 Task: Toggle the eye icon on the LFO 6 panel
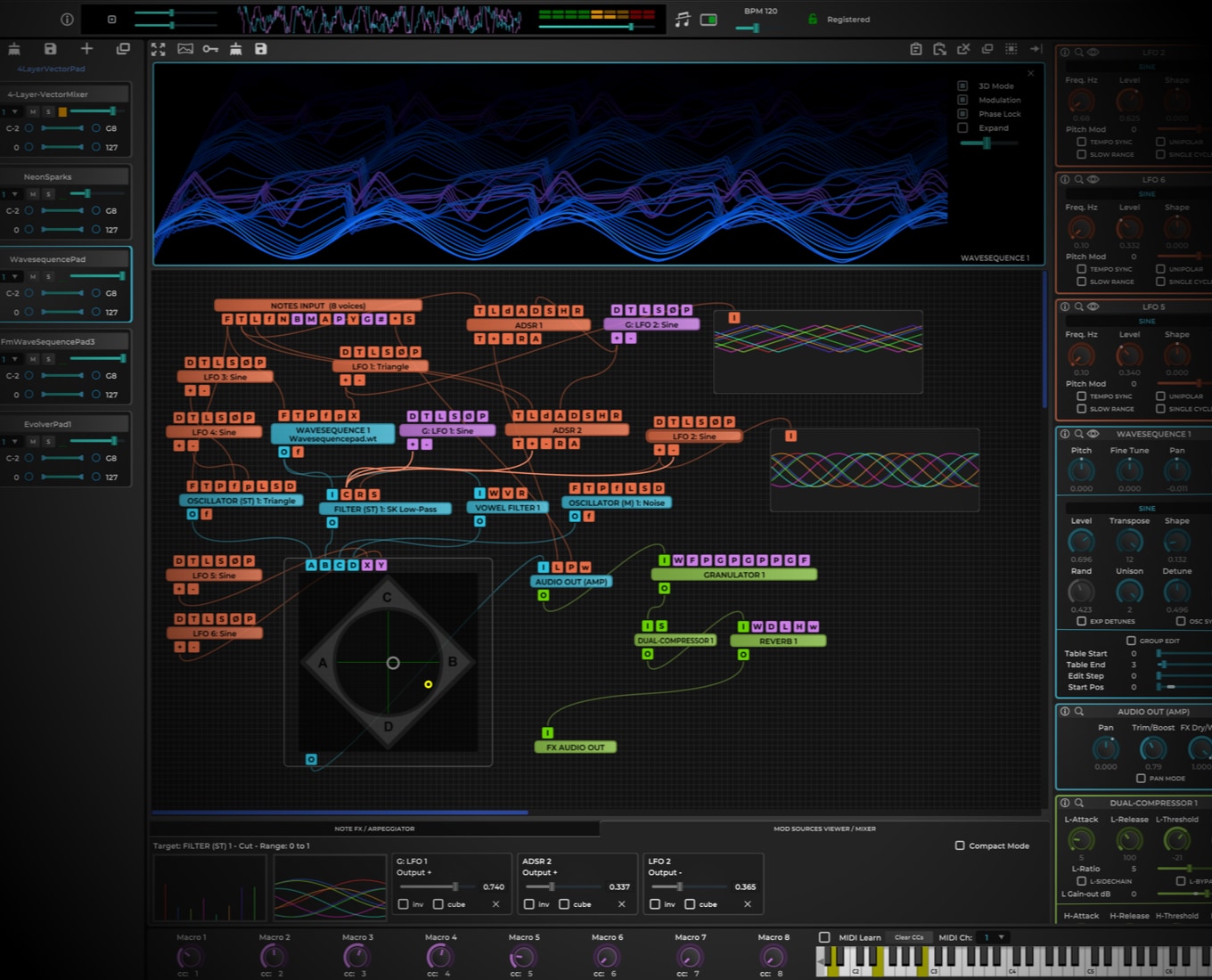[1093, 180]
